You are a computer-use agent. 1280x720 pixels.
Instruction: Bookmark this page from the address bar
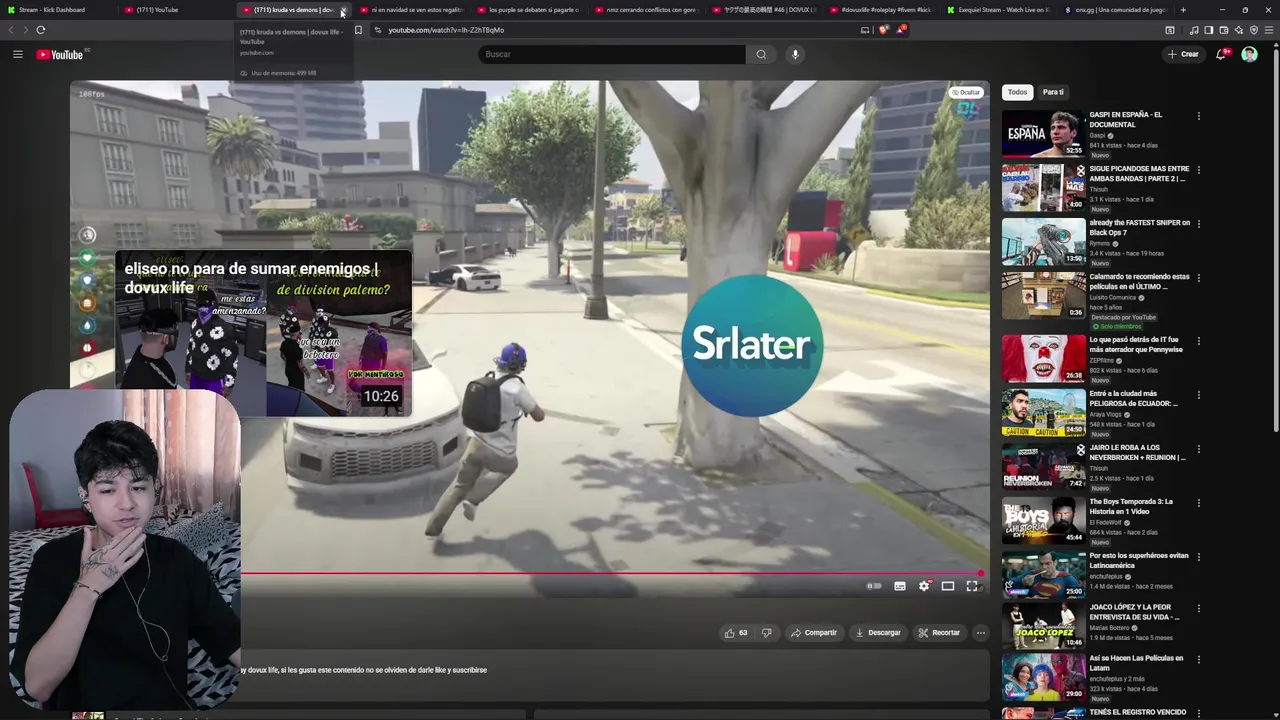358,30
